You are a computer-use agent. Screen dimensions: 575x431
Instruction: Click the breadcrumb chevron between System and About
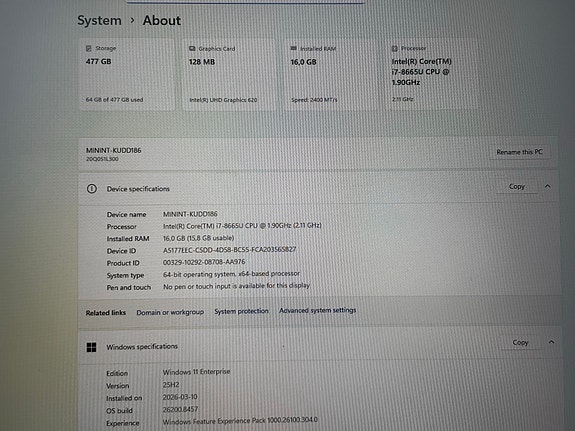click(132, 20)
